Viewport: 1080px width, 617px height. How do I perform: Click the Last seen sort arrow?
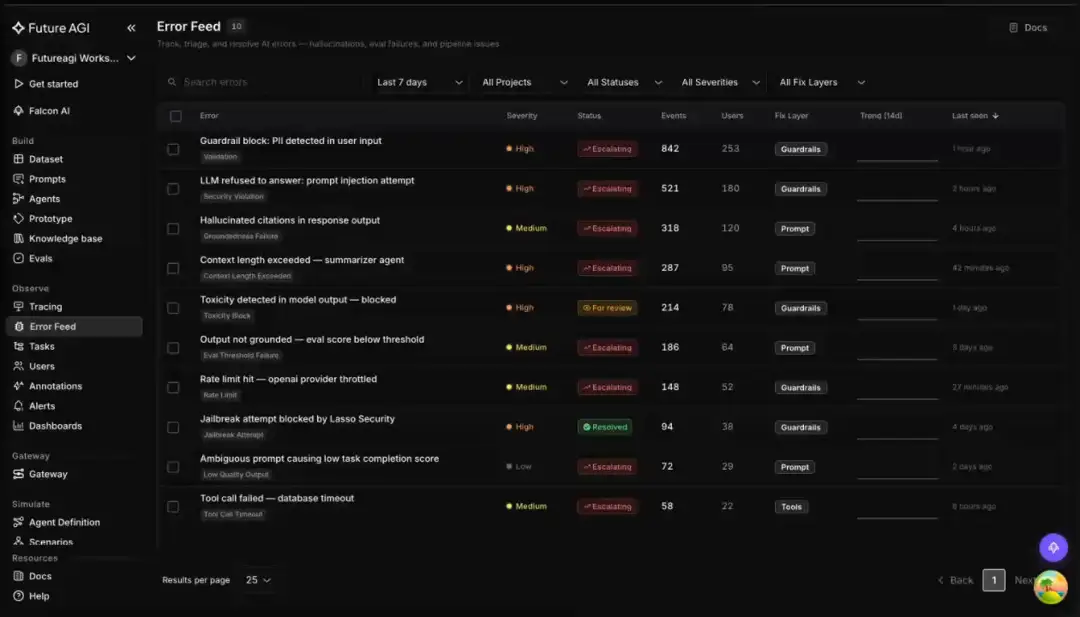[995, 116]
